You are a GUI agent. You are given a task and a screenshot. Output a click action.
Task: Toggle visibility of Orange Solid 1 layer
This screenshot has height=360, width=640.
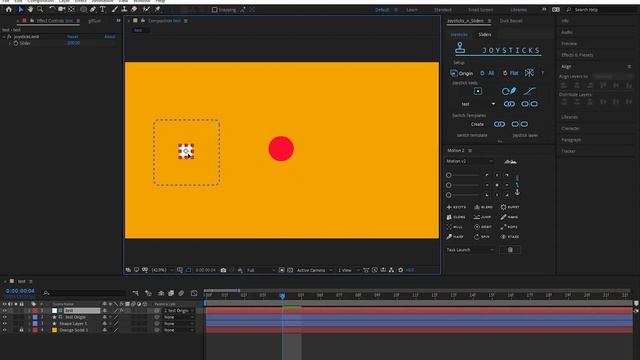tap(4, 330)
